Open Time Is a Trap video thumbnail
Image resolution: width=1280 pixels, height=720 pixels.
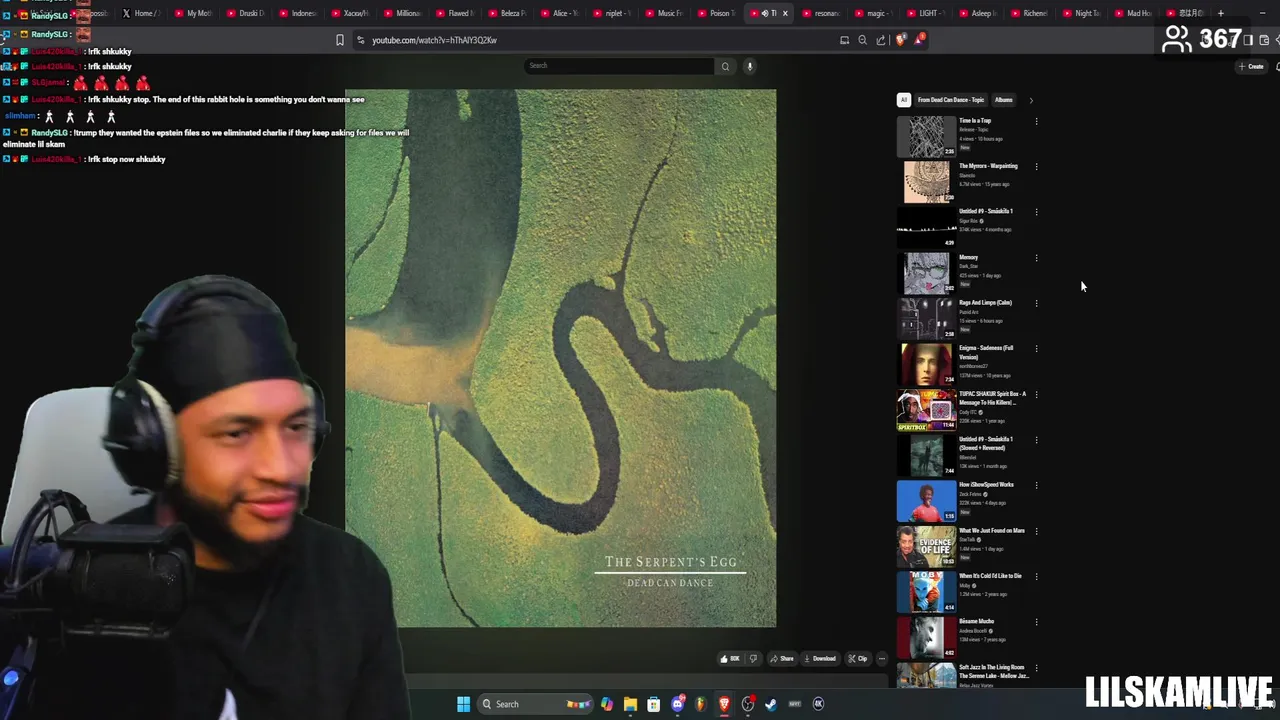click(x=926, y=136)
